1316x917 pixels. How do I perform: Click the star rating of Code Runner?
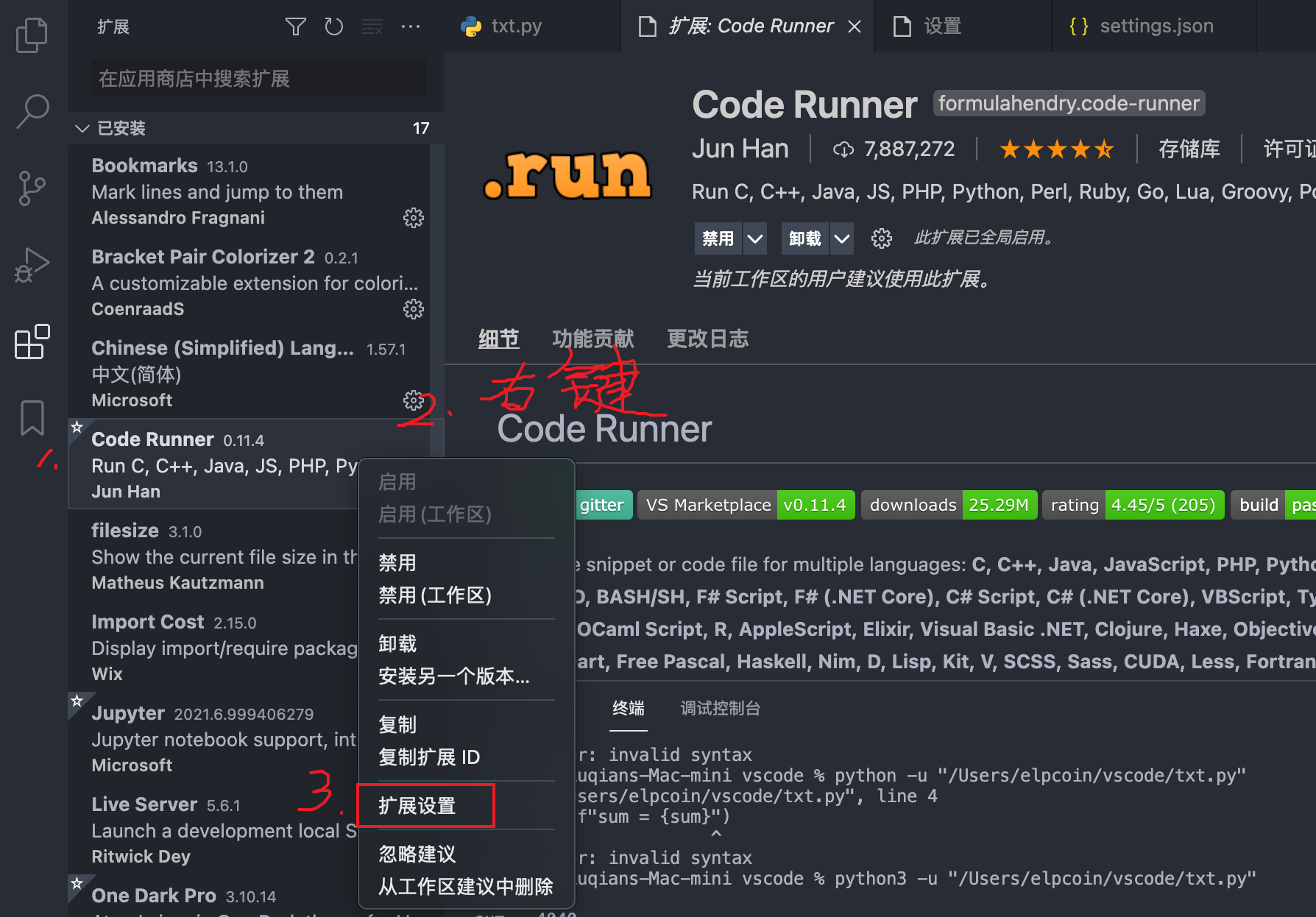click(1056, 149)
